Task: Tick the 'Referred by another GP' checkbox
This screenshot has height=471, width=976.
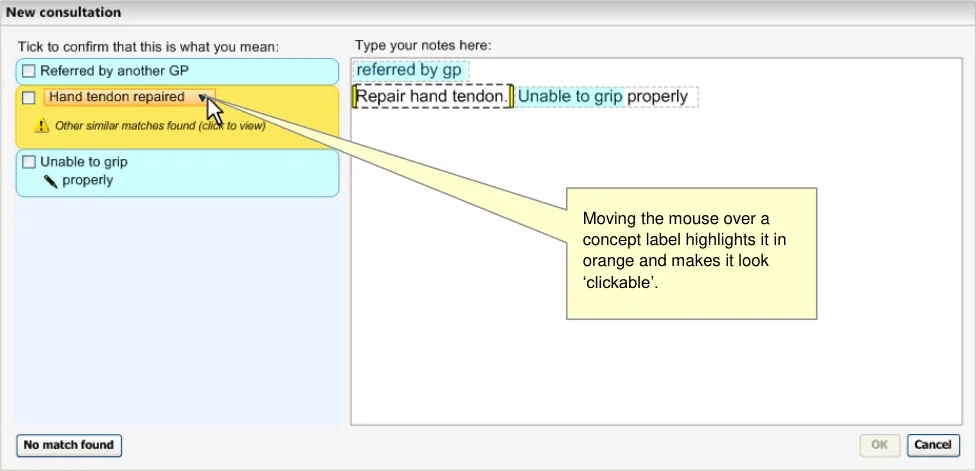Action: pyautogui.click(x=29, y=71)
